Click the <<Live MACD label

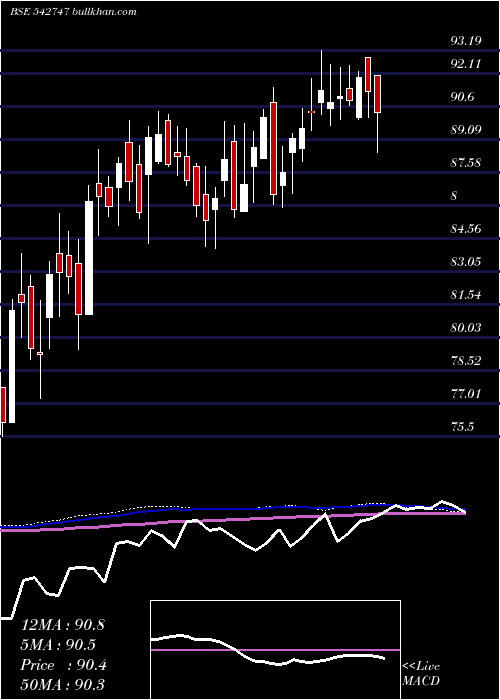421,674
